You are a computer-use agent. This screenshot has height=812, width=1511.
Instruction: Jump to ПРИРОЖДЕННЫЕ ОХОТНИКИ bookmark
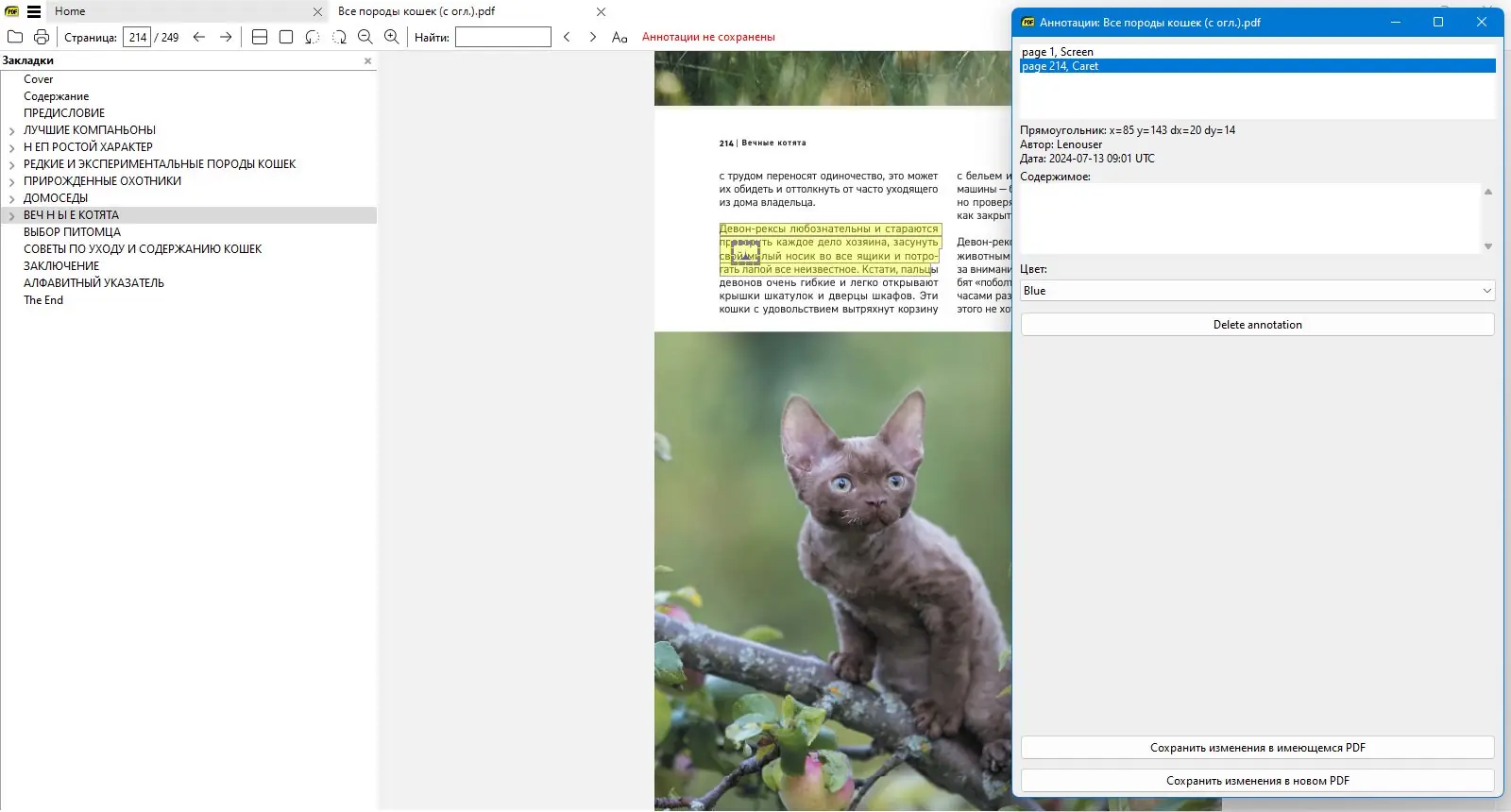[102, 181]
